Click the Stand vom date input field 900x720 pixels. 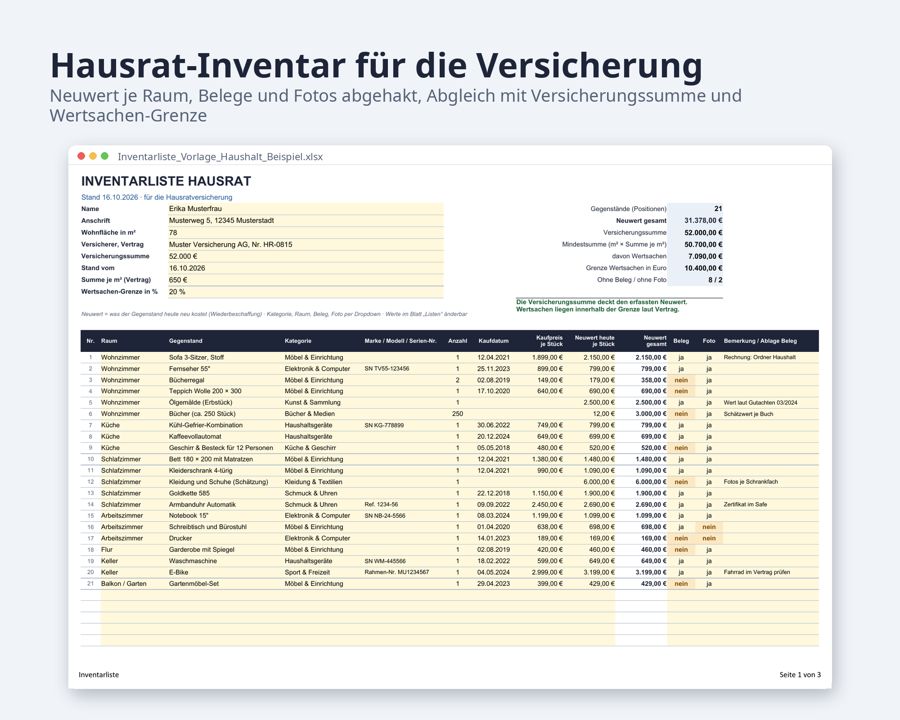(x=305, y=268)
